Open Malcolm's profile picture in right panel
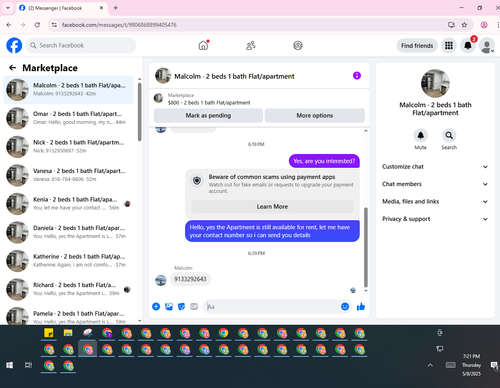The image size is (500, 388). point(435,83)
